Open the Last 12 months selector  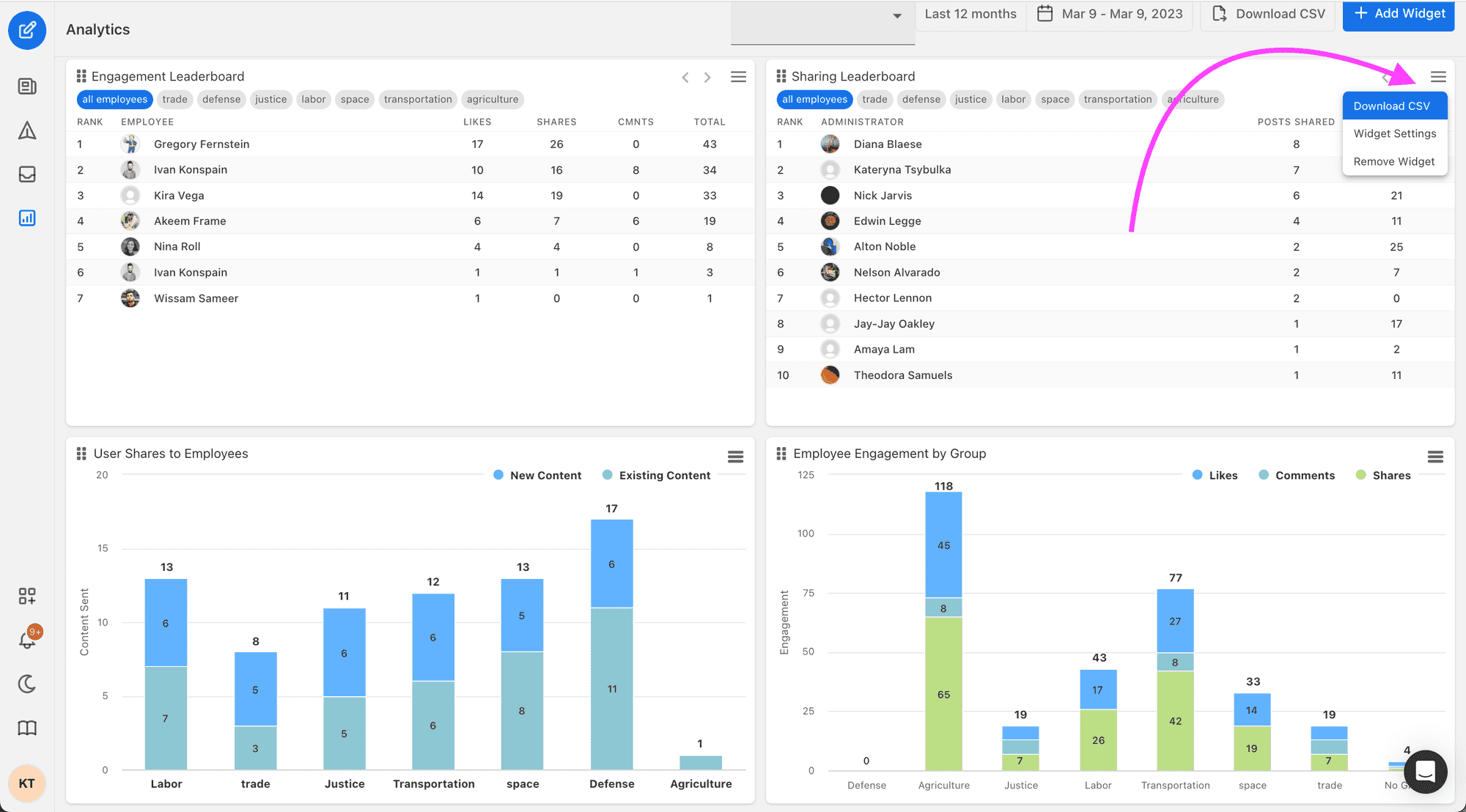click(x=970, y=14)
